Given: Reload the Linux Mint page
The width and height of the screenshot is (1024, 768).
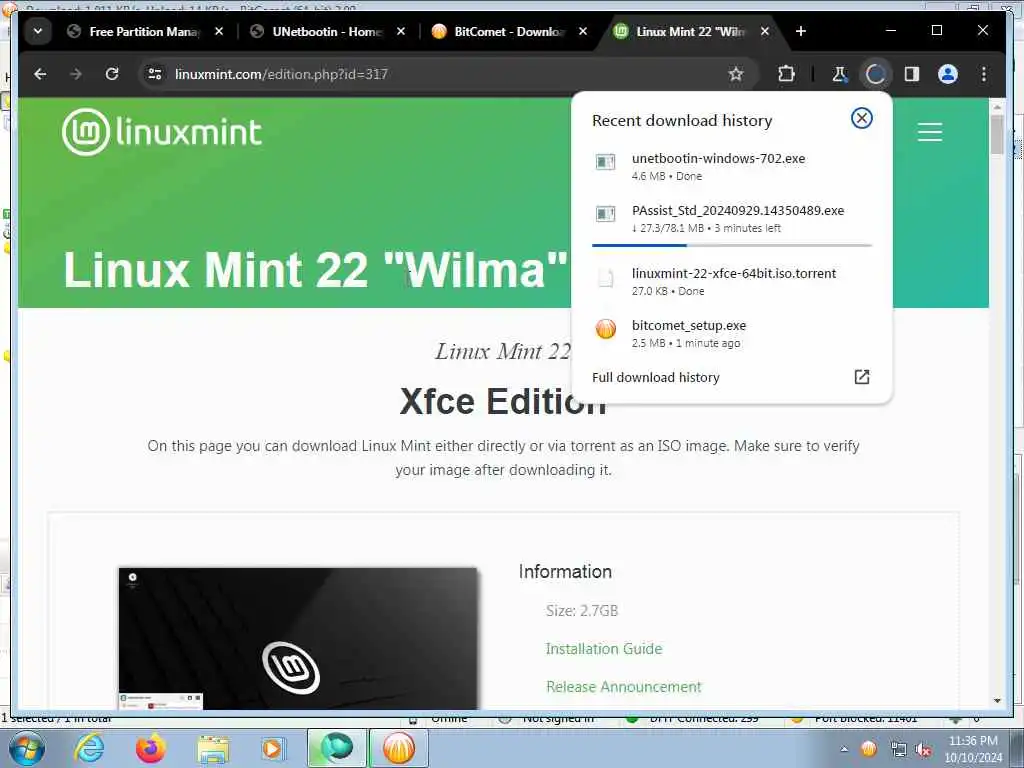Looking at the screenshot, I should [x=112, y=74].
